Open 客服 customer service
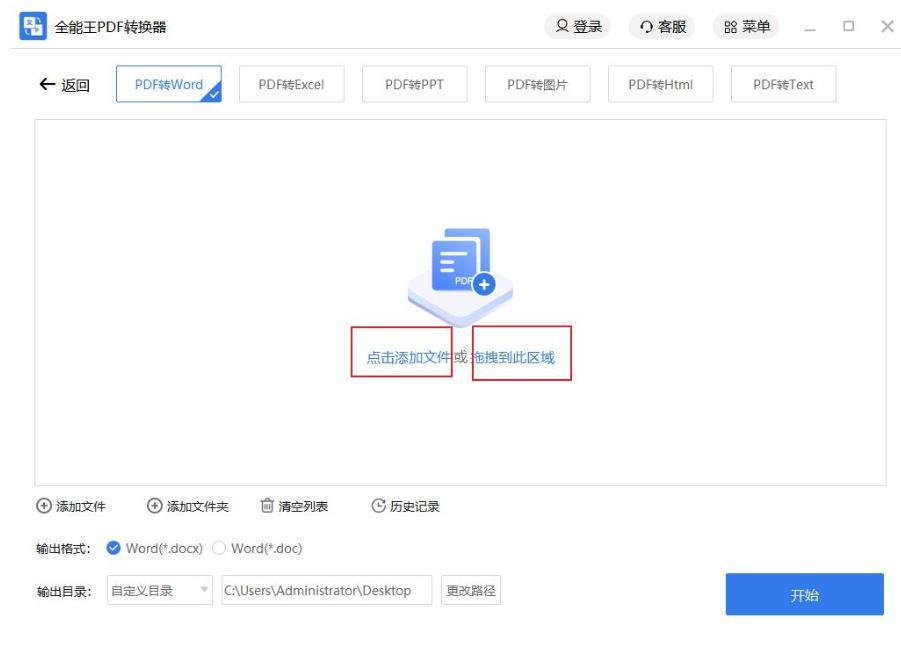The height and width of the screenshot is (651, 901). coord(664,27)
